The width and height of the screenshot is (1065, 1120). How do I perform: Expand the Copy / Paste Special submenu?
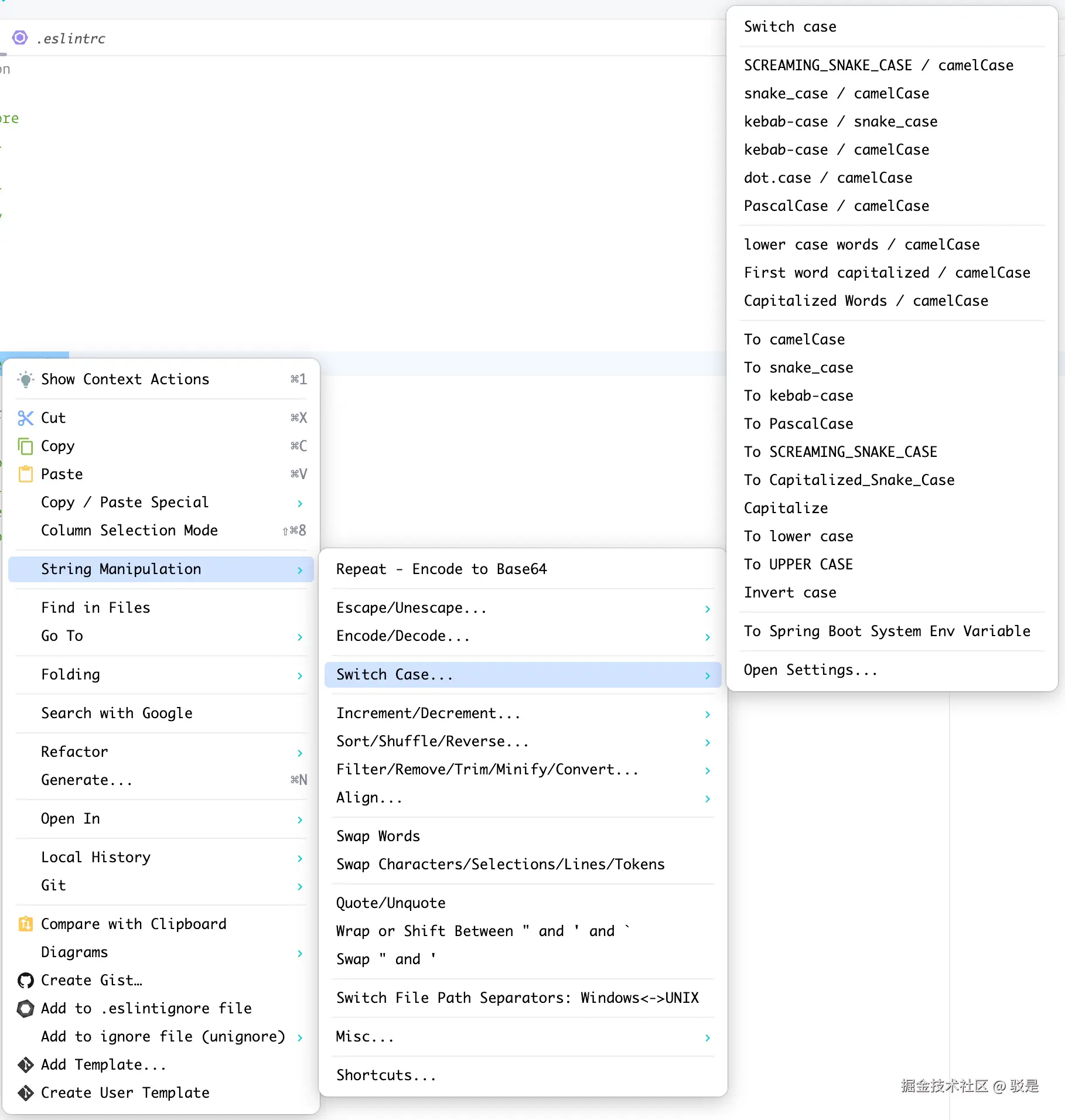pyautogui.click(x=299, y=503)
